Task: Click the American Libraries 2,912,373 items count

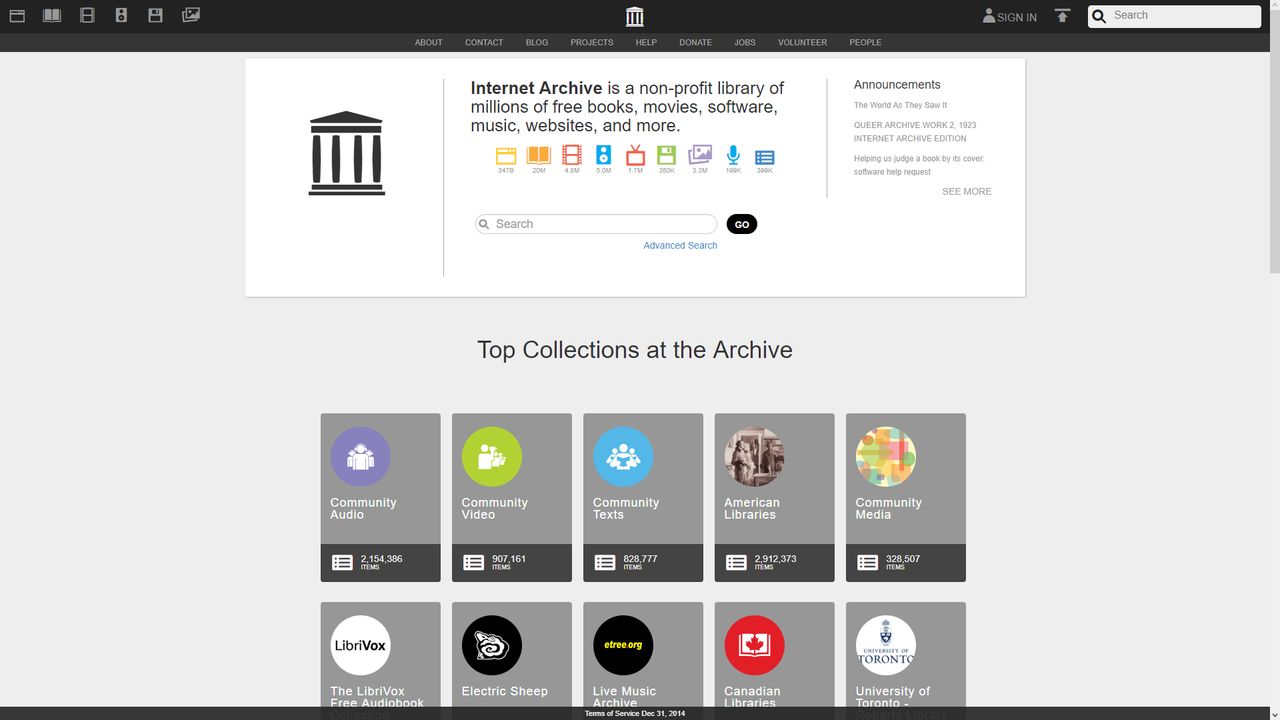Action: coord(775,562)
